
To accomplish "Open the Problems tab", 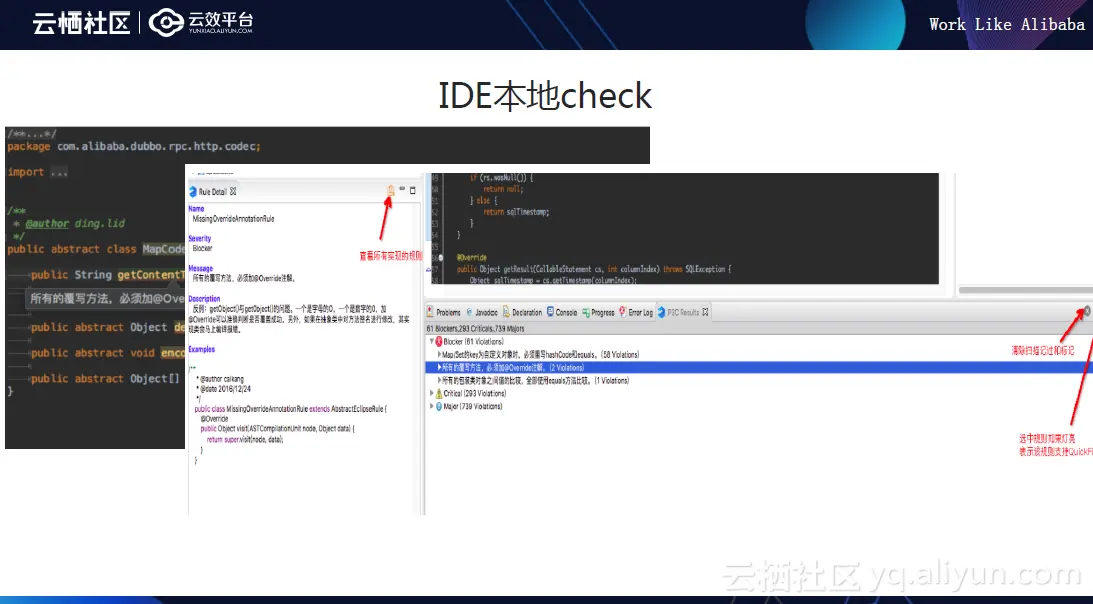I will tap(443, 312).
